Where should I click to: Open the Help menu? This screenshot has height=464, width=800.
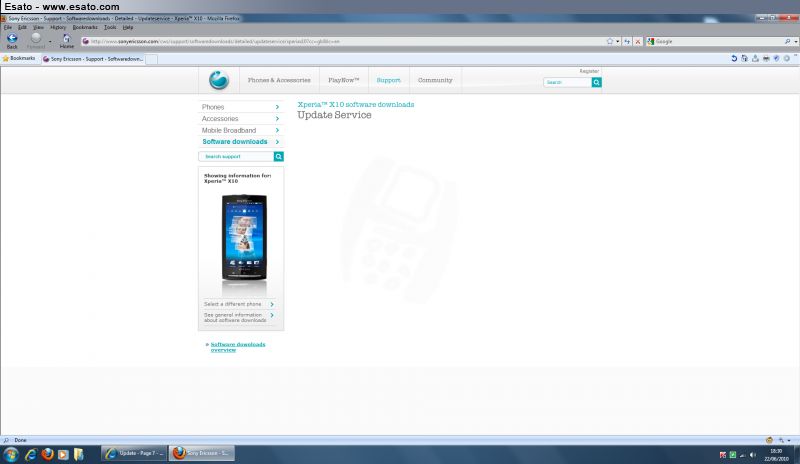(128, 28)
